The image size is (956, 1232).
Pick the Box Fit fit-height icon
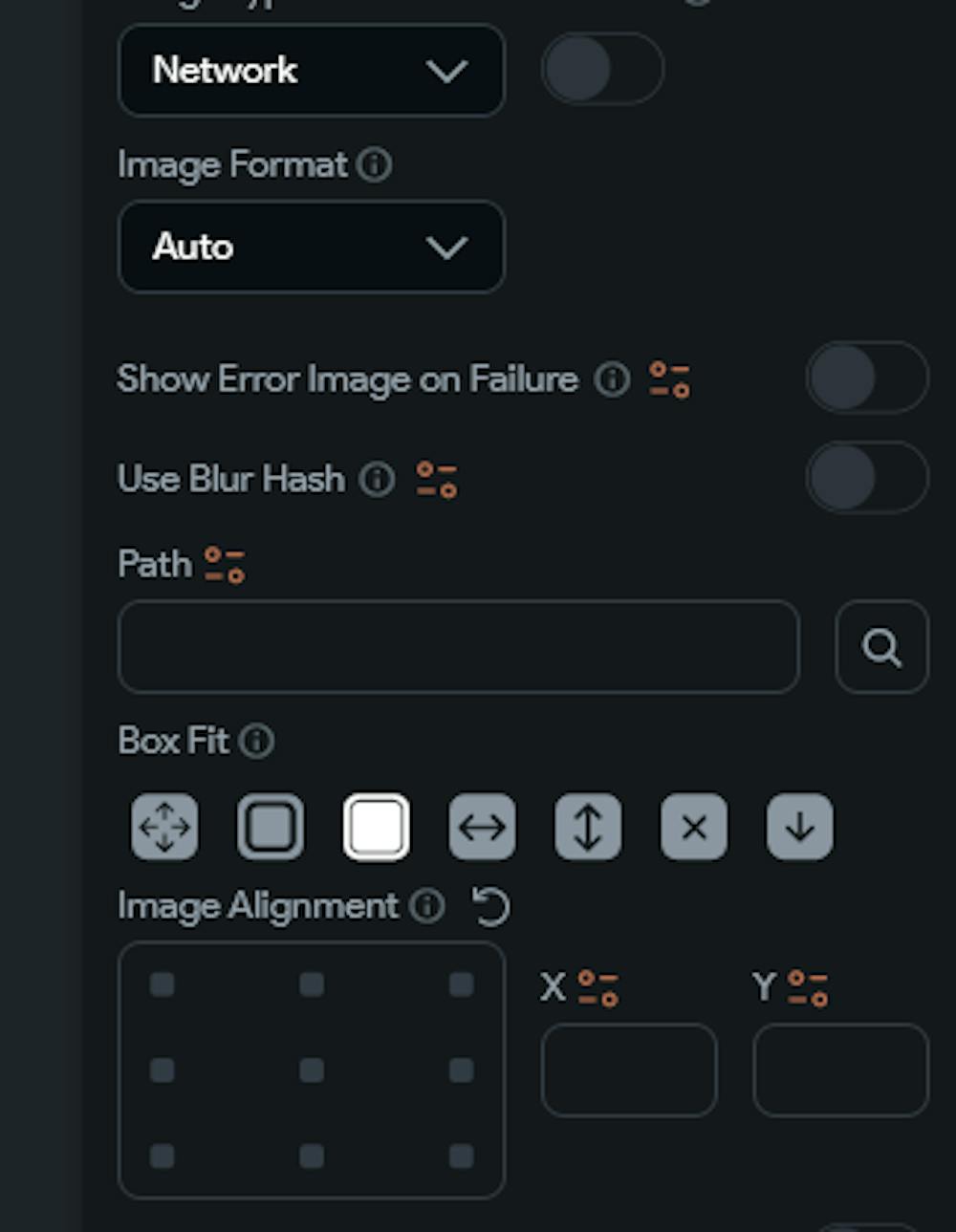[588, 826]
